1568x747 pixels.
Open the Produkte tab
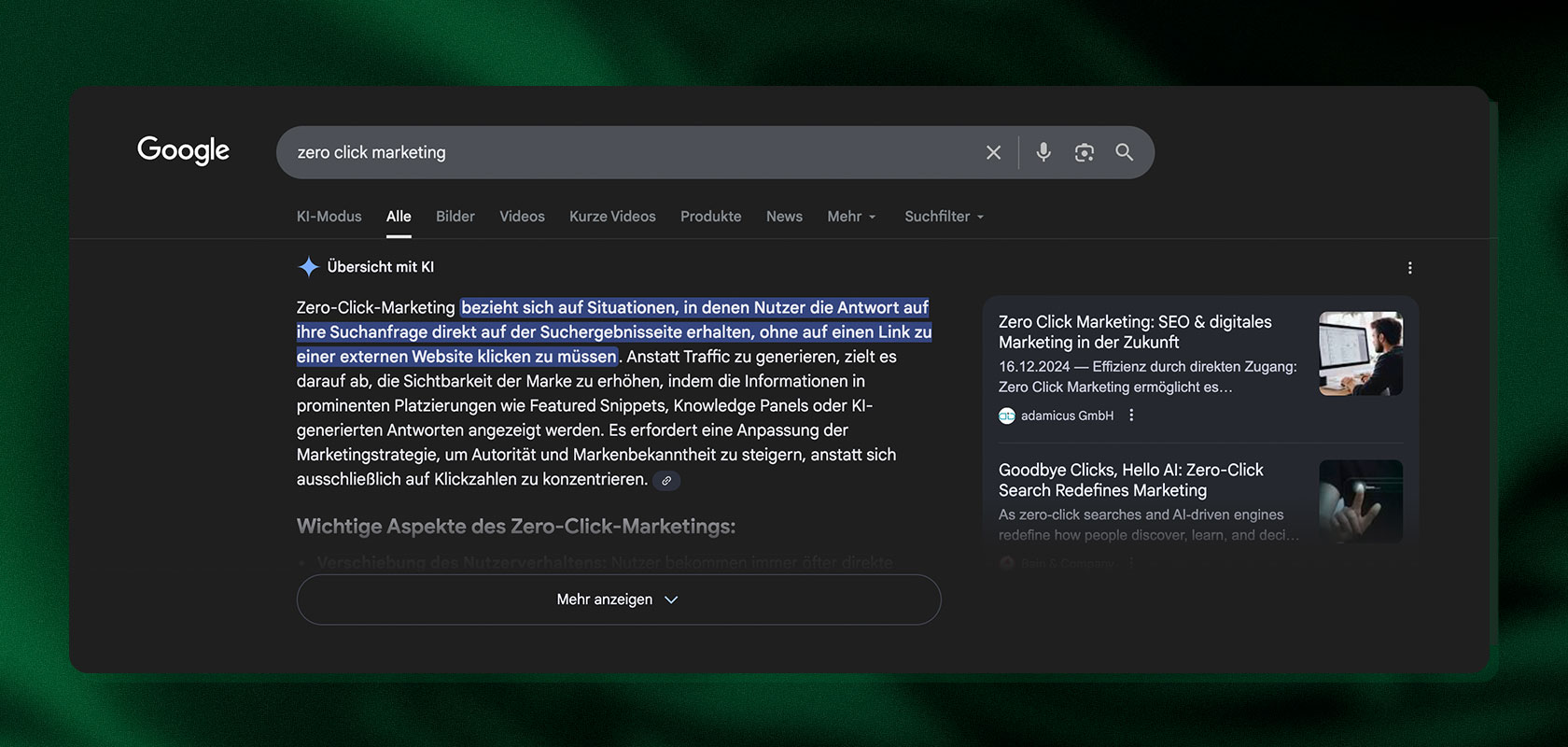(x=711, y=217)
